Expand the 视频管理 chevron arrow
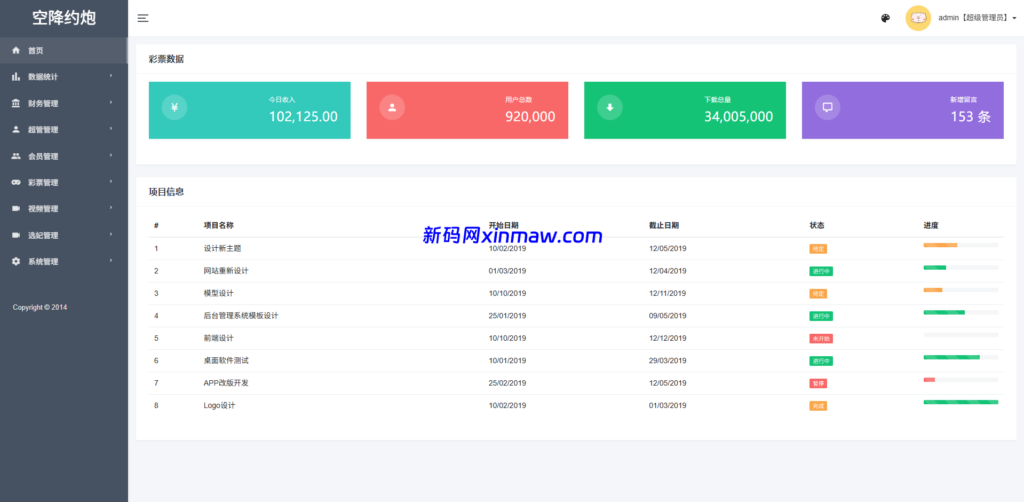Image resolution: width=1024 pixels, height=502 pixels. point(111,208)
